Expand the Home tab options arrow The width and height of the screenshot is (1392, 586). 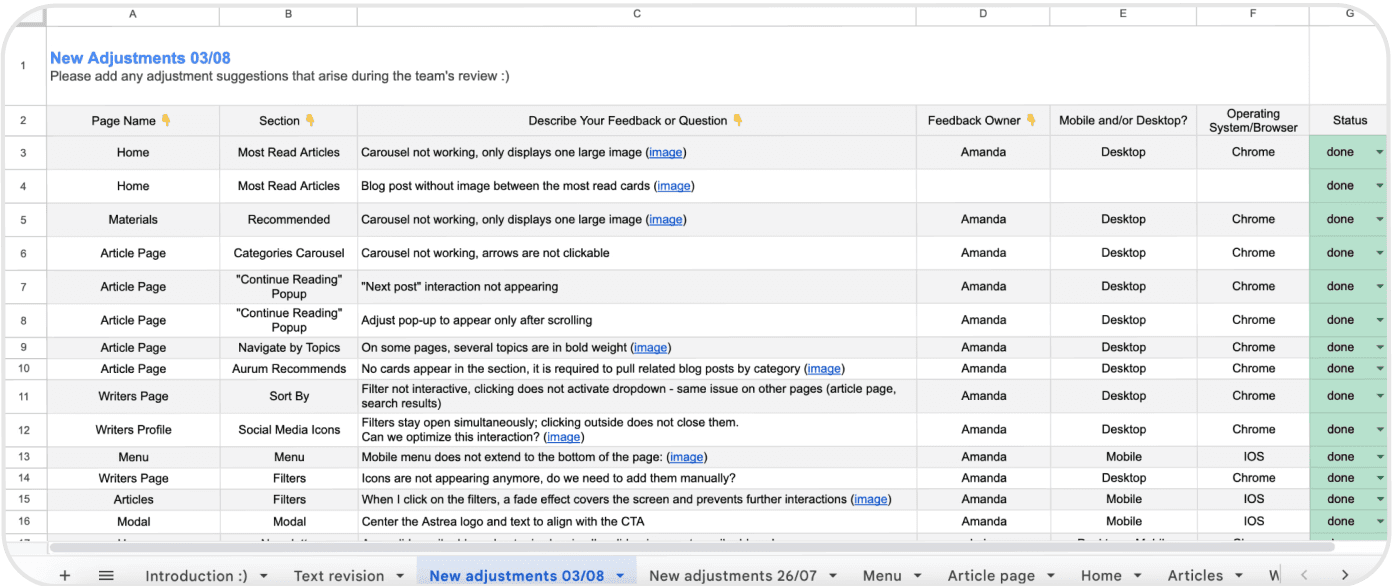[x=1138, y=576]
